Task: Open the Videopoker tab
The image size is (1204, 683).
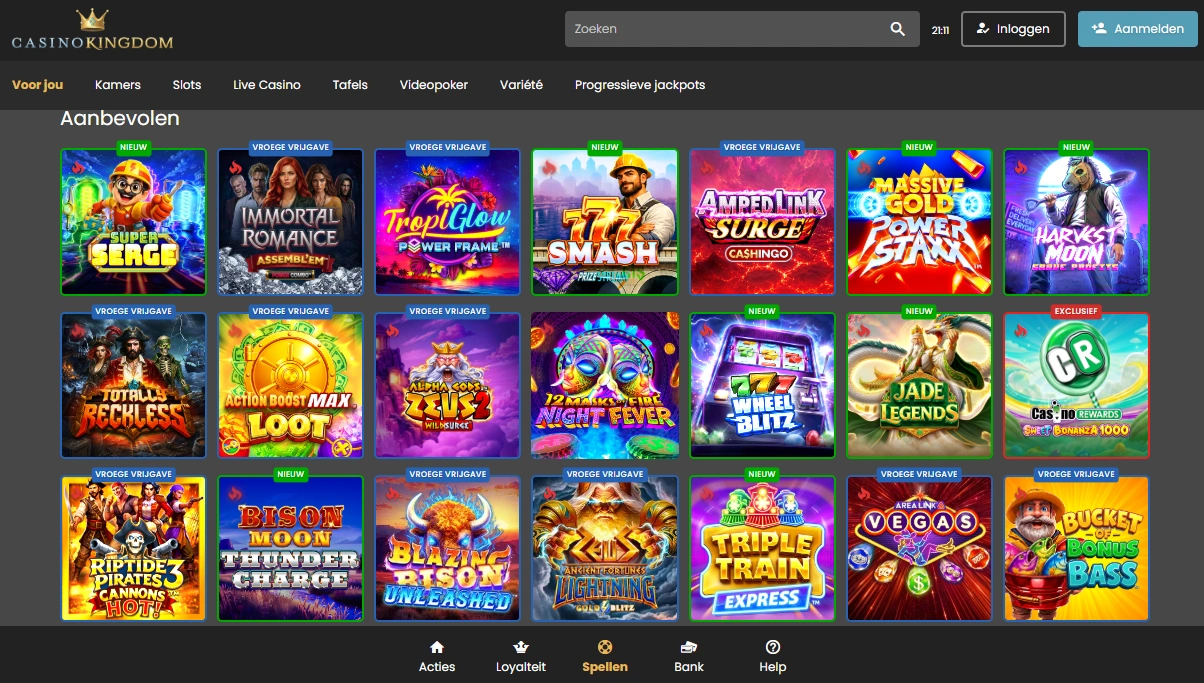Action: 434,85
